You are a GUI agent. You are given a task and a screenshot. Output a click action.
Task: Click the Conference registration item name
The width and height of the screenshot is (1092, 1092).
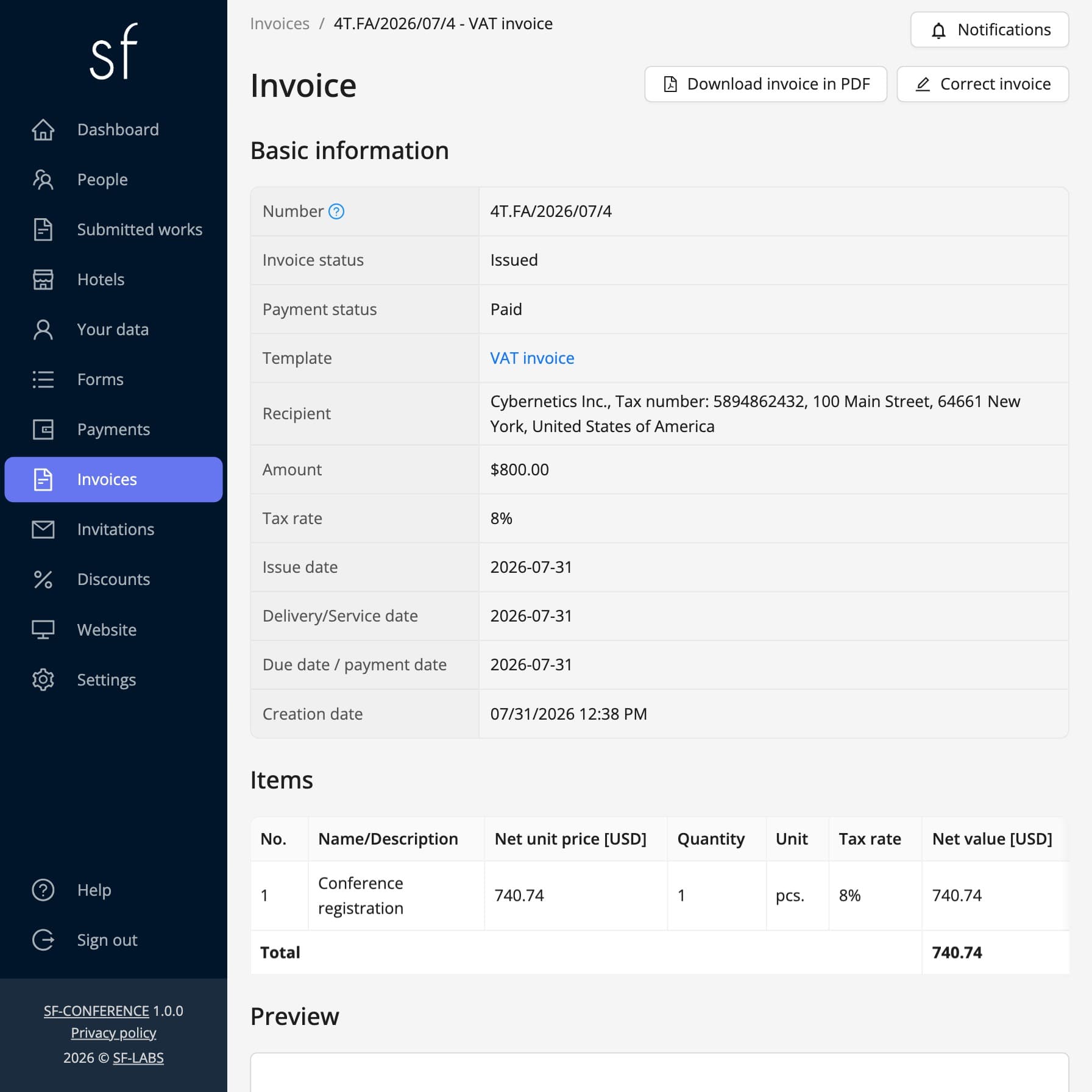point(361,896)
